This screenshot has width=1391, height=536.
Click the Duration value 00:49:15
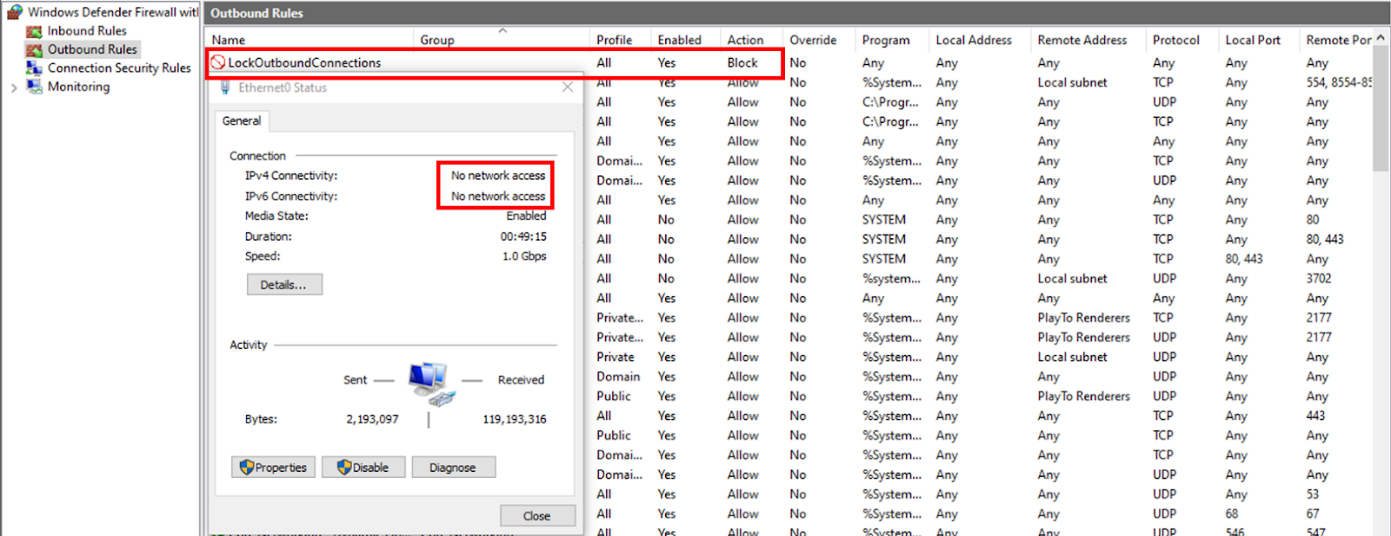(x=523, y=237)
